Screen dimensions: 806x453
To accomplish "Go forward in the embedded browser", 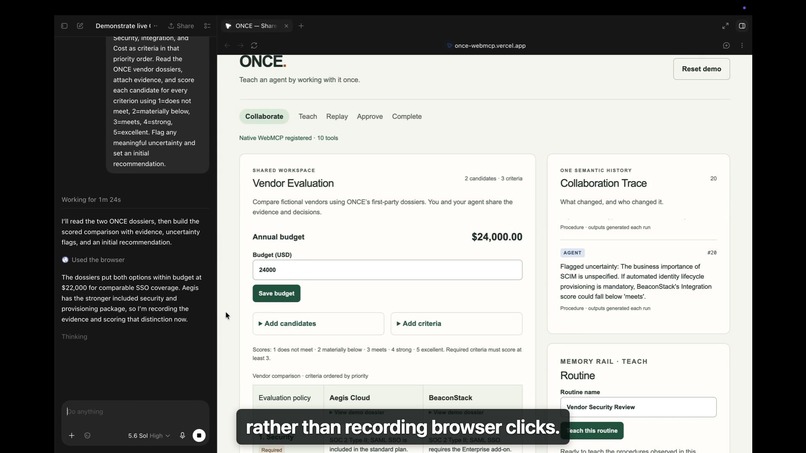I will point(241,45).
